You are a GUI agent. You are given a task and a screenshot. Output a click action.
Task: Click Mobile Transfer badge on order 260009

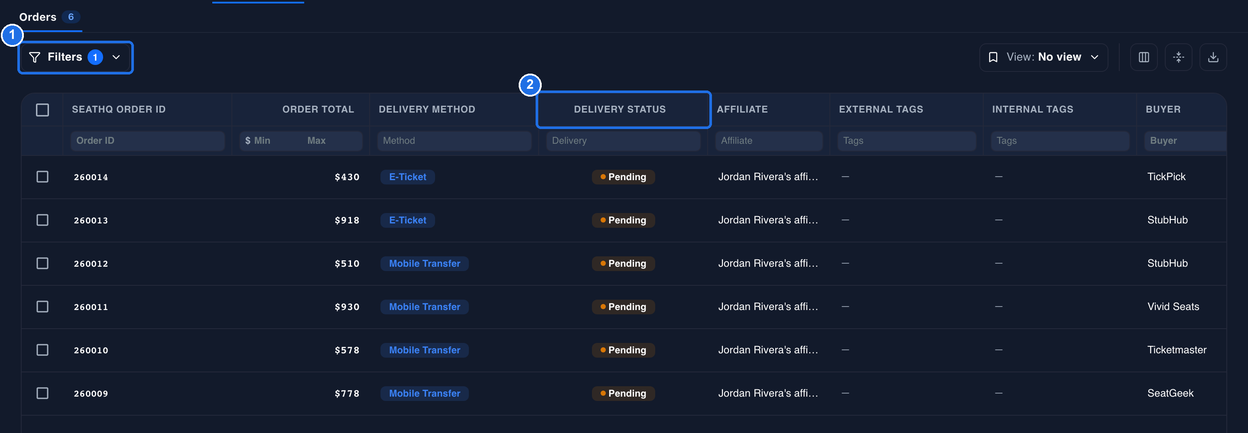click(x=424, y=394)
